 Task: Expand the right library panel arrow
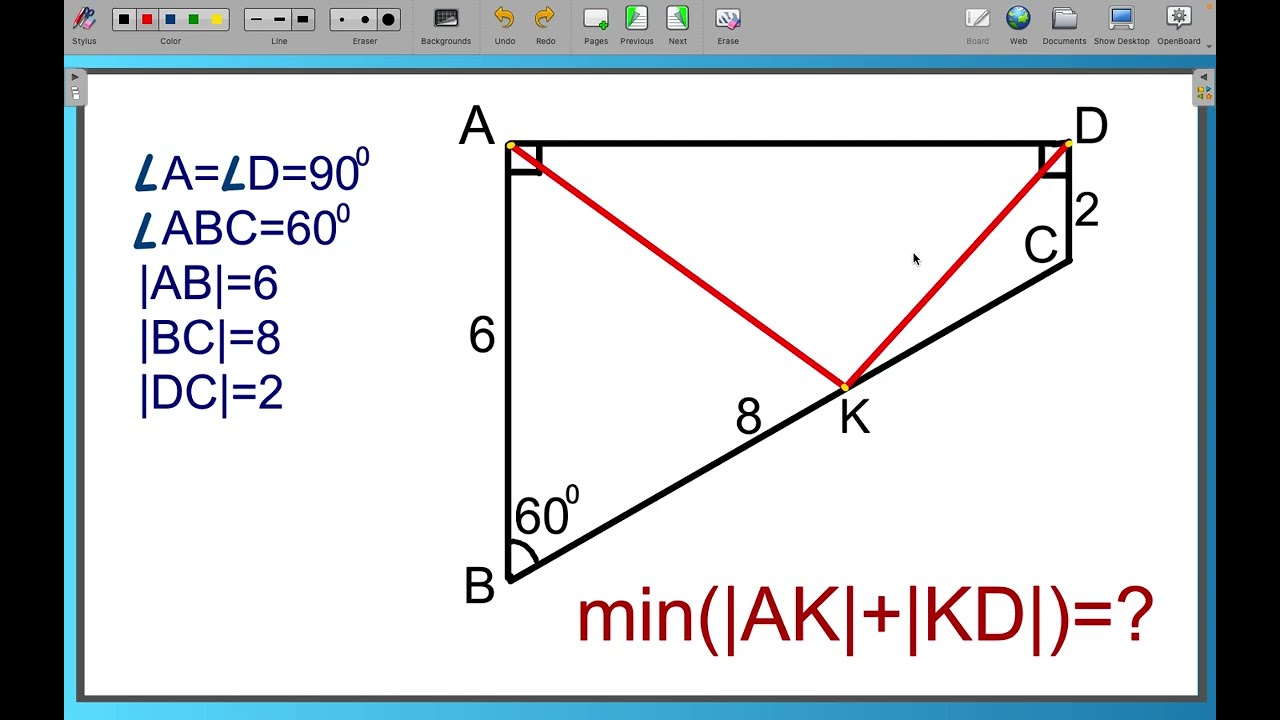pyautogui.click(x=1203, y=78)
